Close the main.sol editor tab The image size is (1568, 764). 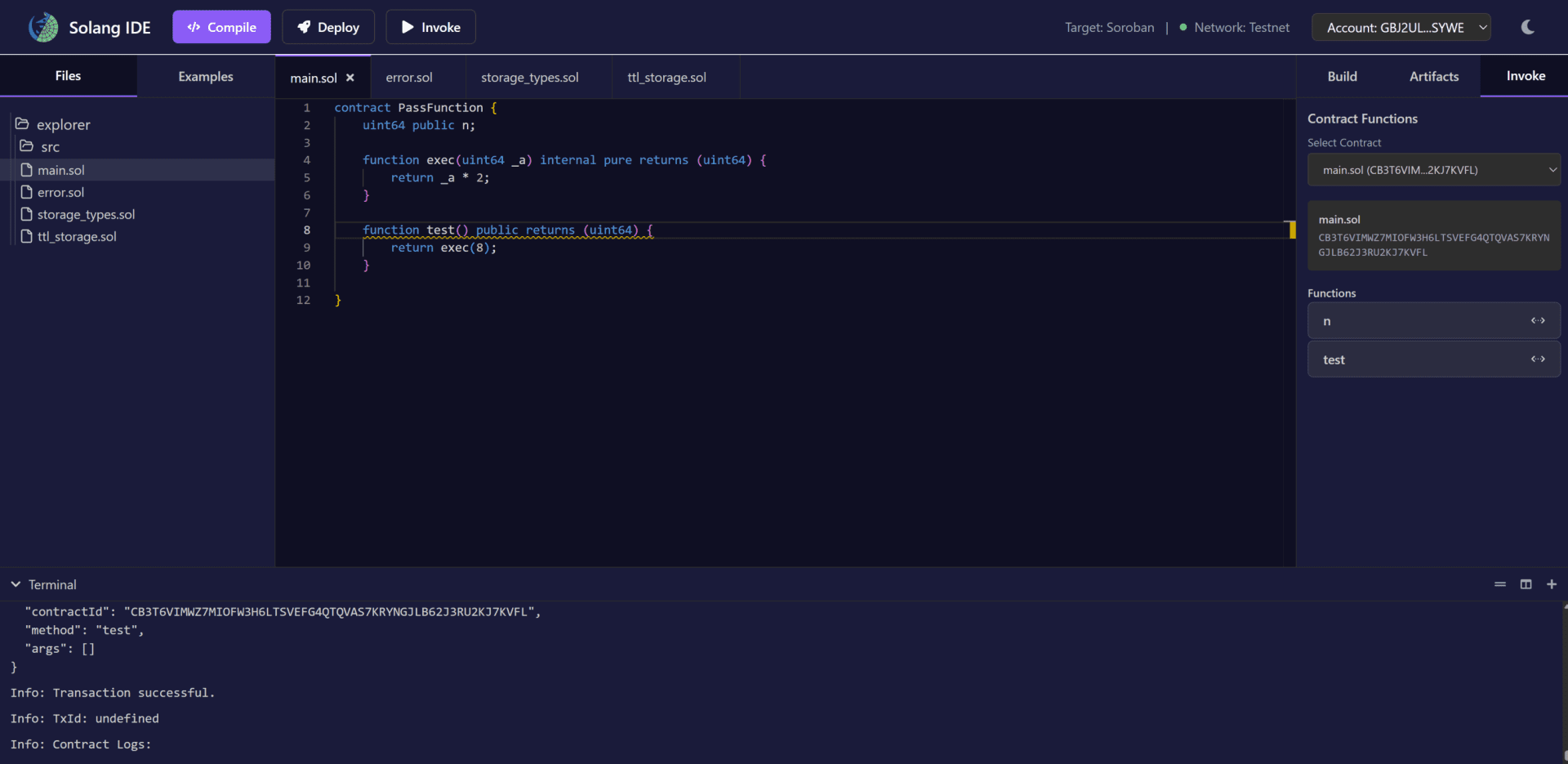pos(350,78)
